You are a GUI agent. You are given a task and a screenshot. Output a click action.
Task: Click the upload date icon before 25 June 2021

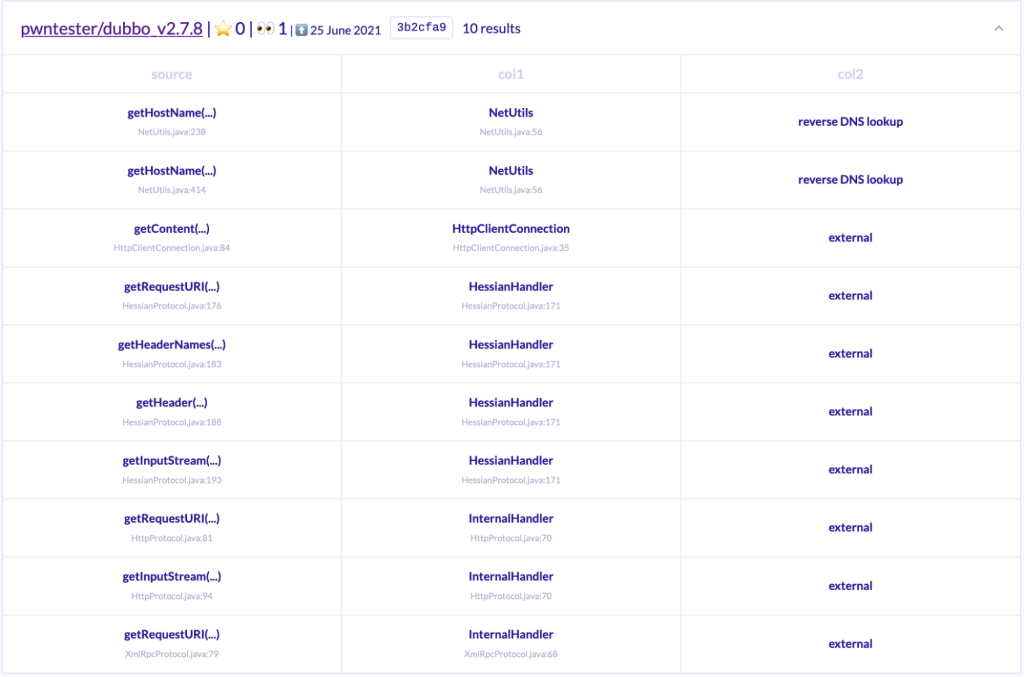pyautogui.click(x=300, y=30)
